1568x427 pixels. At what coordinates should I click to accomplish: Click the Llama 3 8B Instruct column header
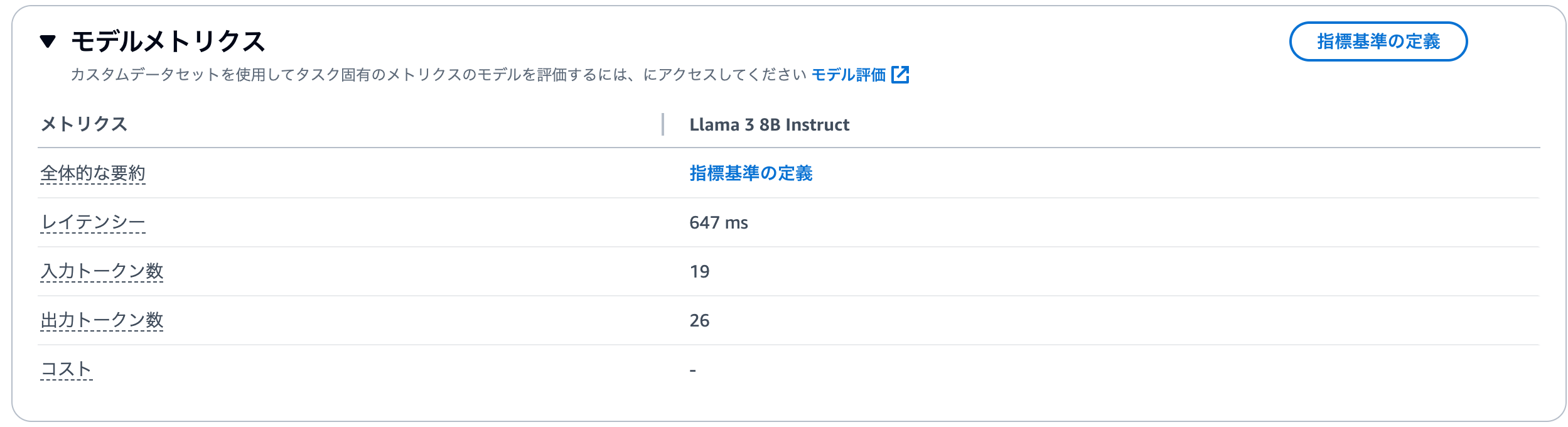click(x=769, y=124)
